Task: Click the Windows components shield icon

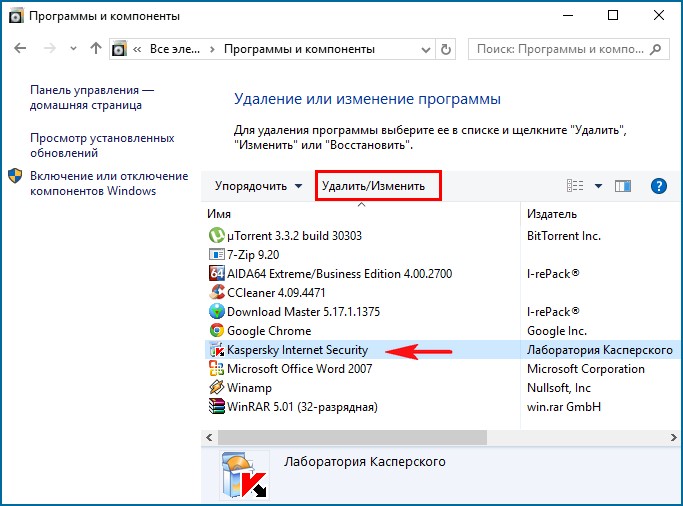Action: click(15, 176)
